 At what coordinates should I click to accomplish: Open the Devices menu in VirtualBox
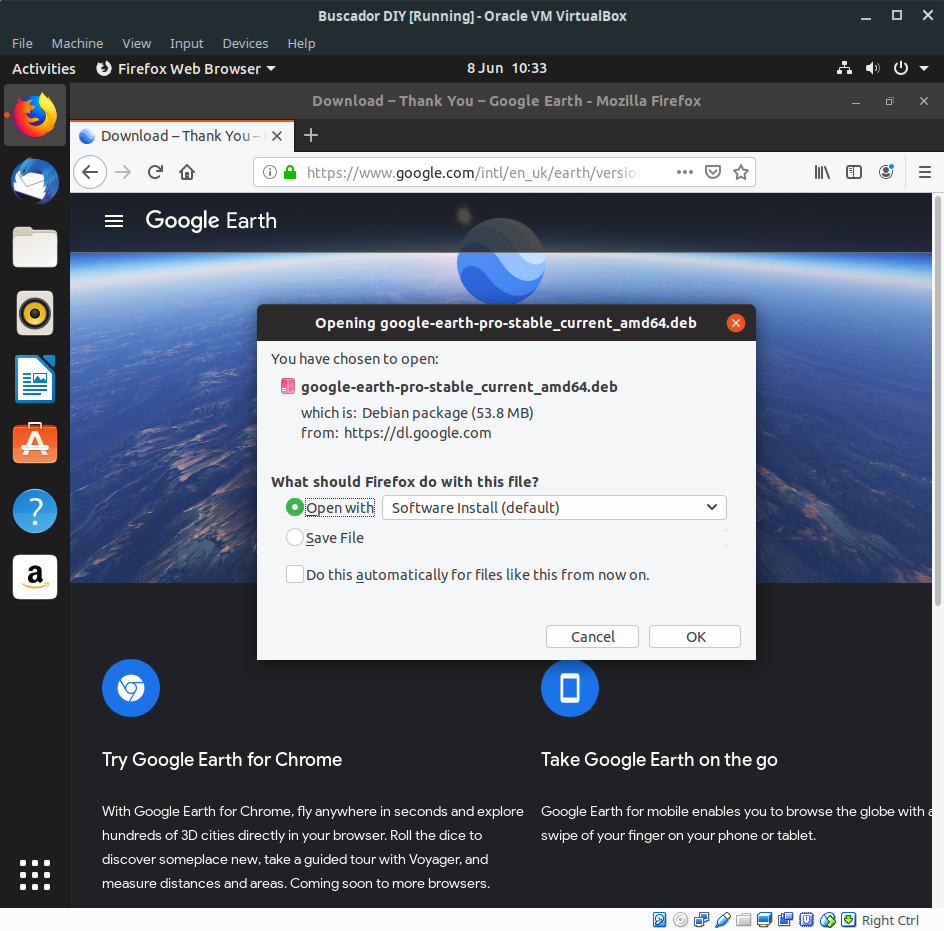pyautogui.click(x=245, y=43)
